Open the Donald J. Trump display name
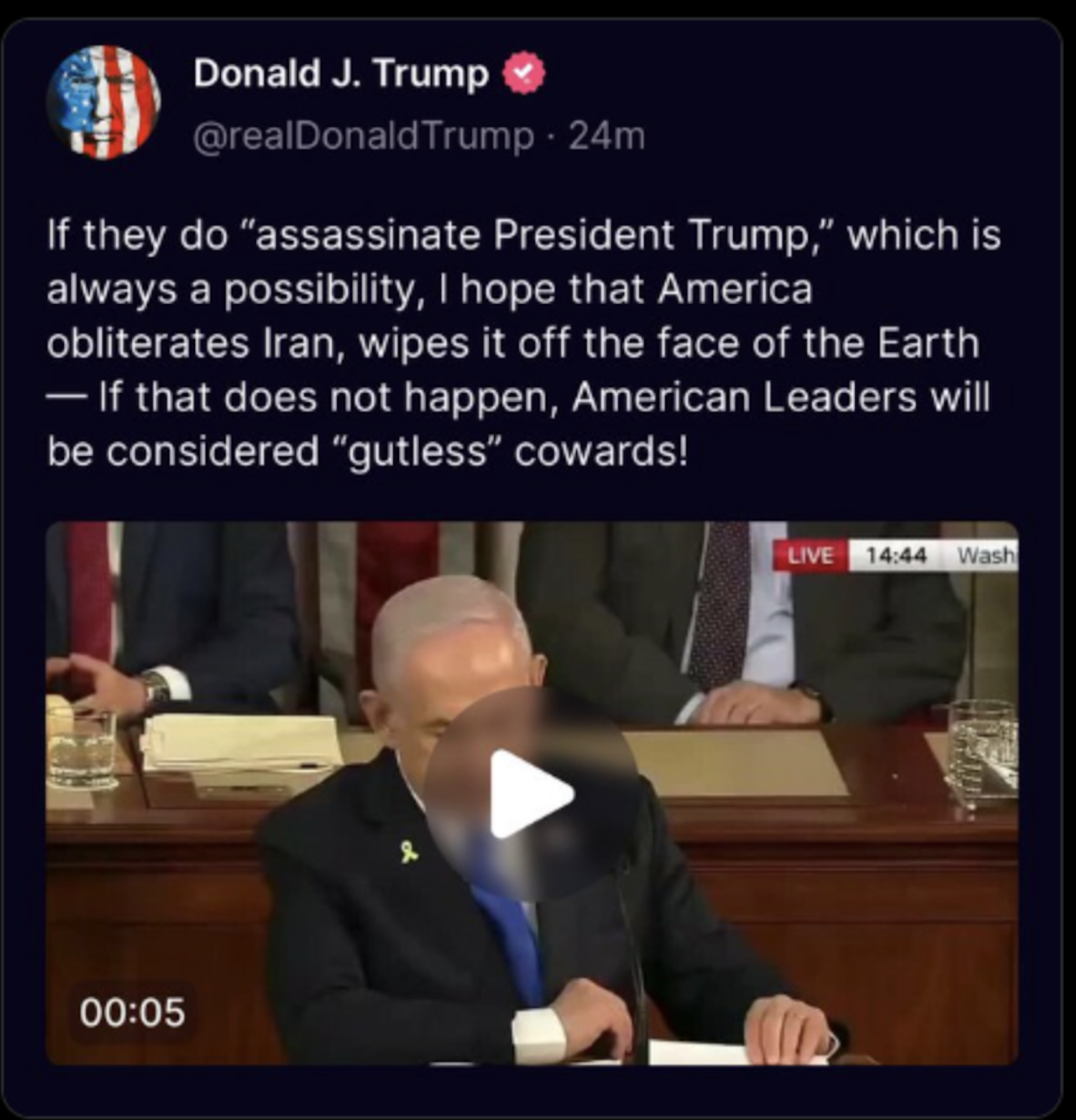Screen dimensions: 1076x1120 coord(341,73)
